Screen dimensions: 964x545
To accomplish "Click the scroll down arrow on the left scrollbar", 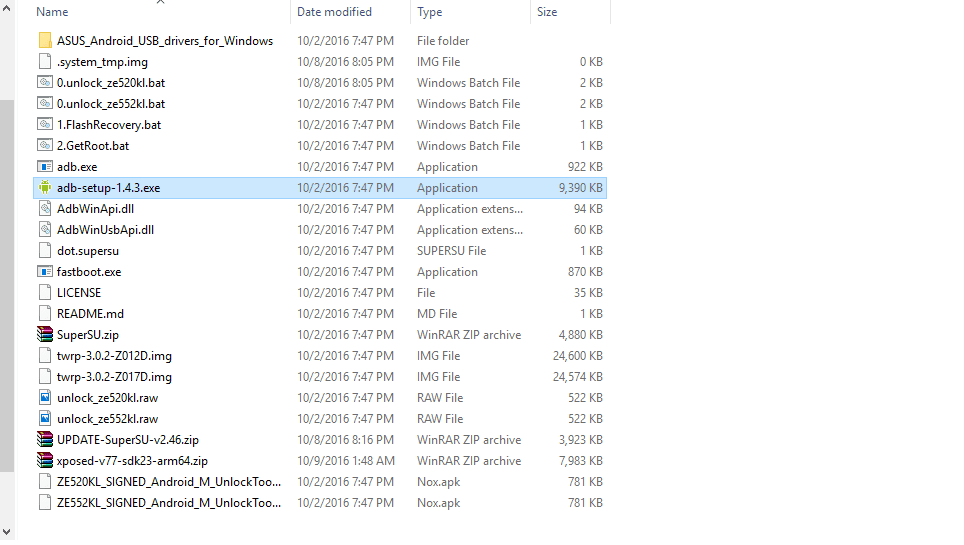I will point(7,531).
